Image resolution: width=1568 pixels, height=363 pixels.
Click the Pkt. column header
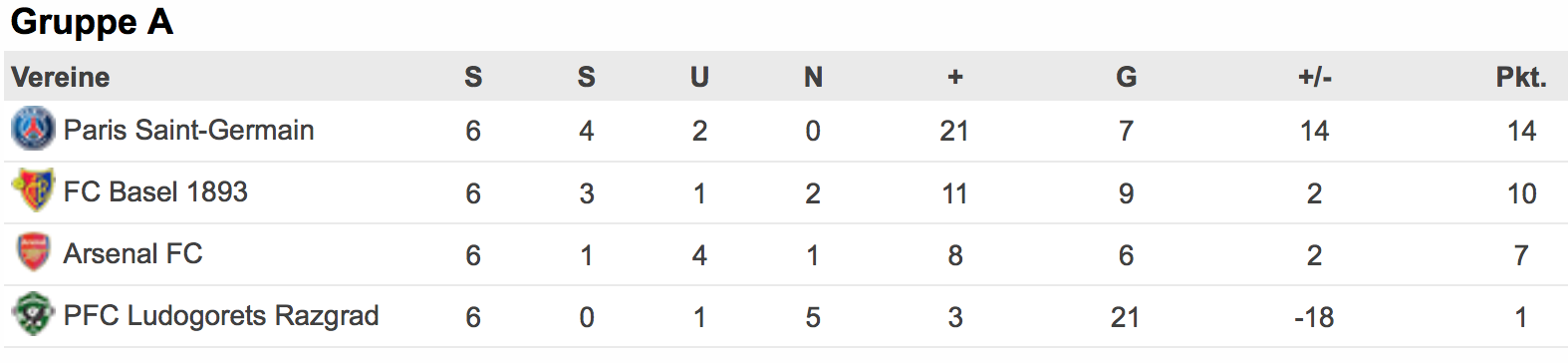[1521, 77]
